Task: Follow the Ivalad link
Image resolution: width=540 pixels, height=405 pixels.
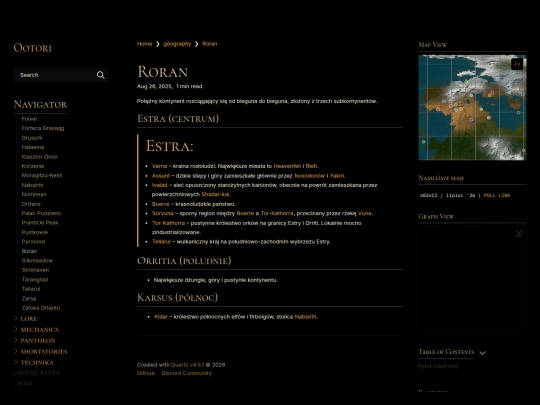Action: [159, 185]
